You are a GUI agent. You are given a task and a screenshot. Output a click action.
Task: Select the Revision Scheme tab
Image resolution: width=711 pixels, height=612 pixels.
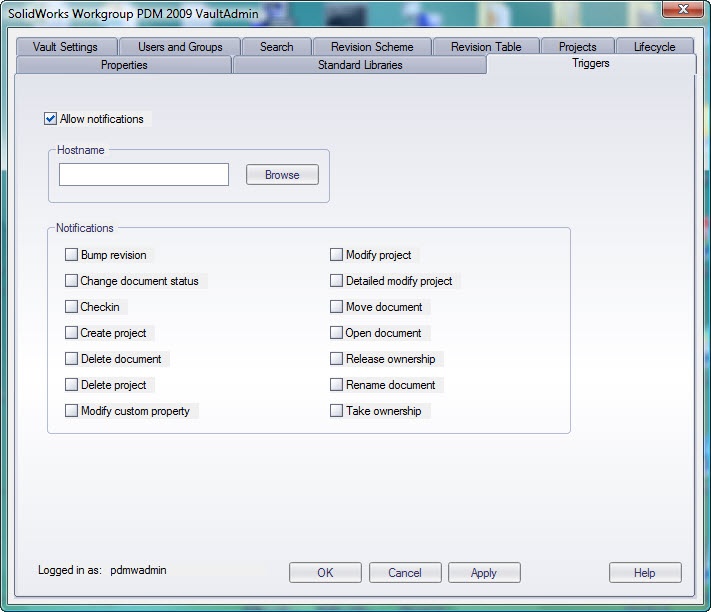(372, 47)
